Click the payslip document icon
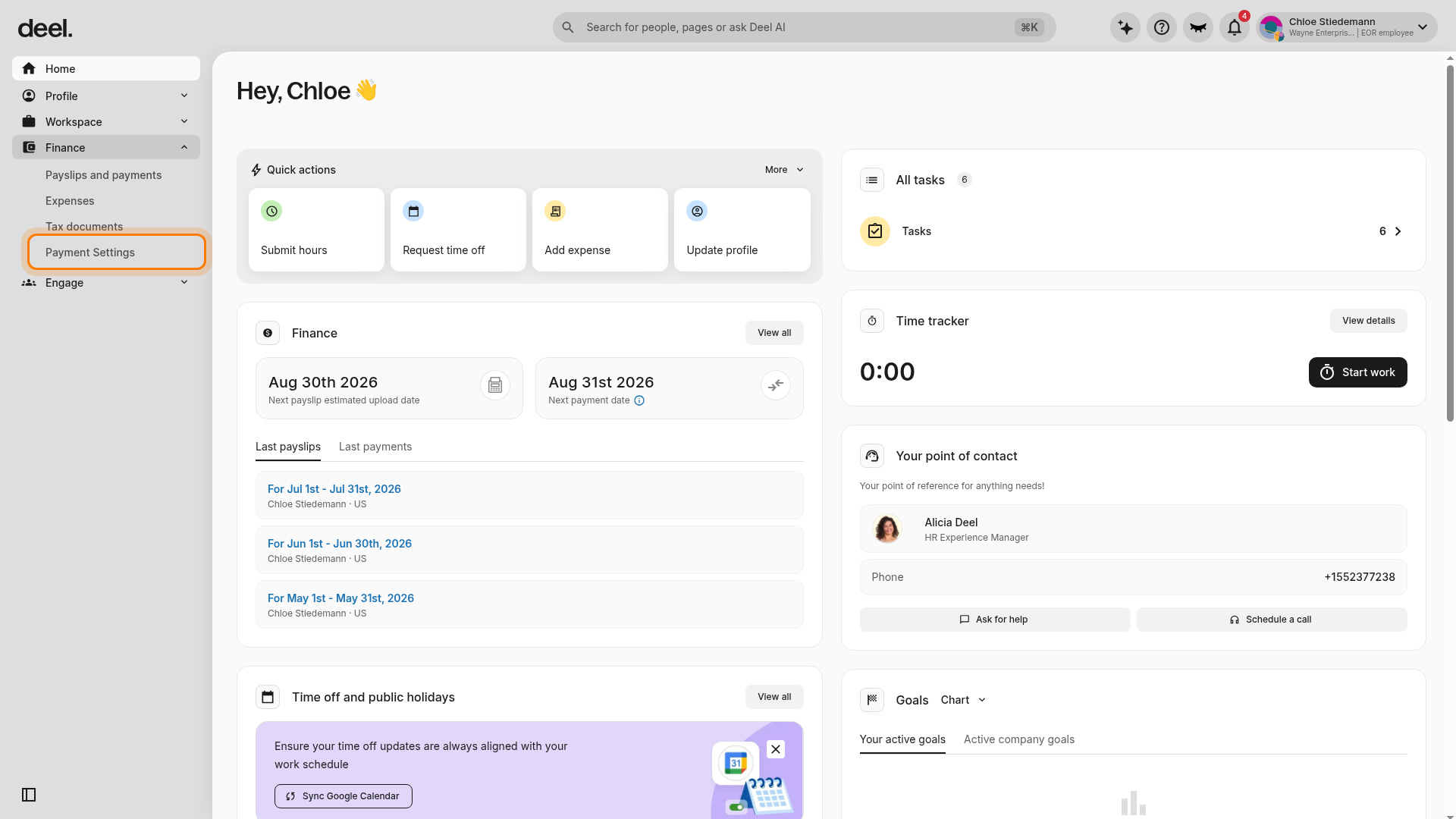This screenshot has width=1456, height=819. click(x=495, y=385)
